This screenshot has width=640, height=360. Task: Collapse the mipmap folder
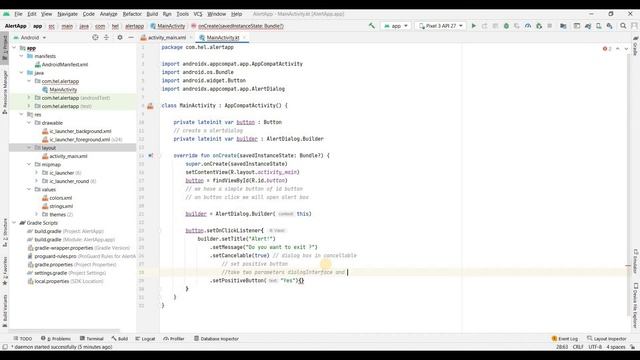click(x=29, y=164)
